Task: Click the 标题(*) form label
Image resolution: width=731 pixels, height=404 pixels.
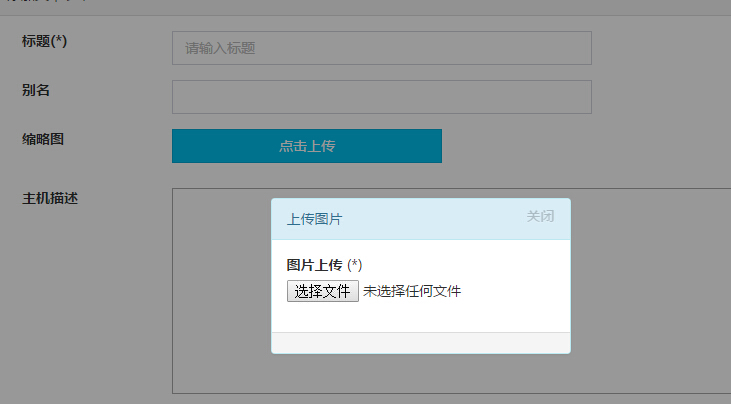Action: (x=44, y=41)
